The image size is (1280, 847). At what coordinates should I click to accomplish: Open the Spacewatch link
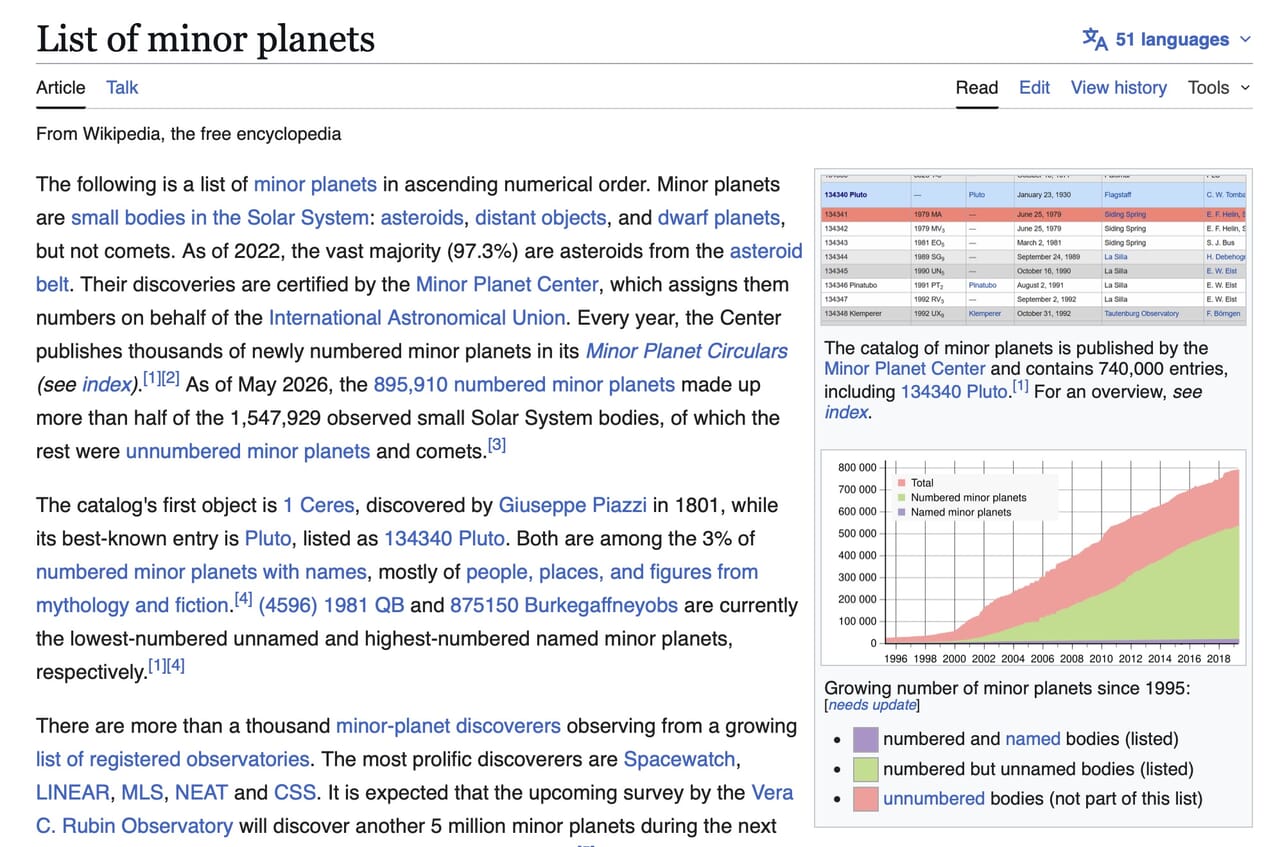pyautogui.click(x=680, y=759)
